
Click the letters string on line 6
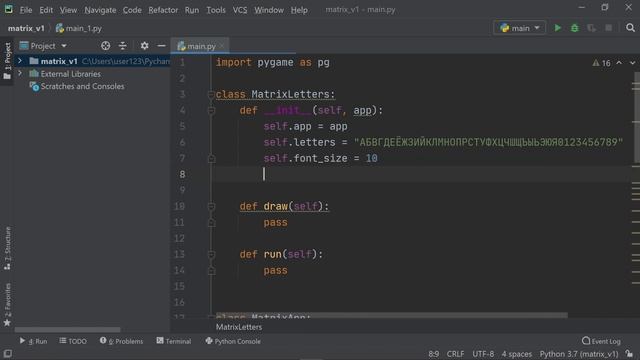pyautogui.click(x=488, y=142)
